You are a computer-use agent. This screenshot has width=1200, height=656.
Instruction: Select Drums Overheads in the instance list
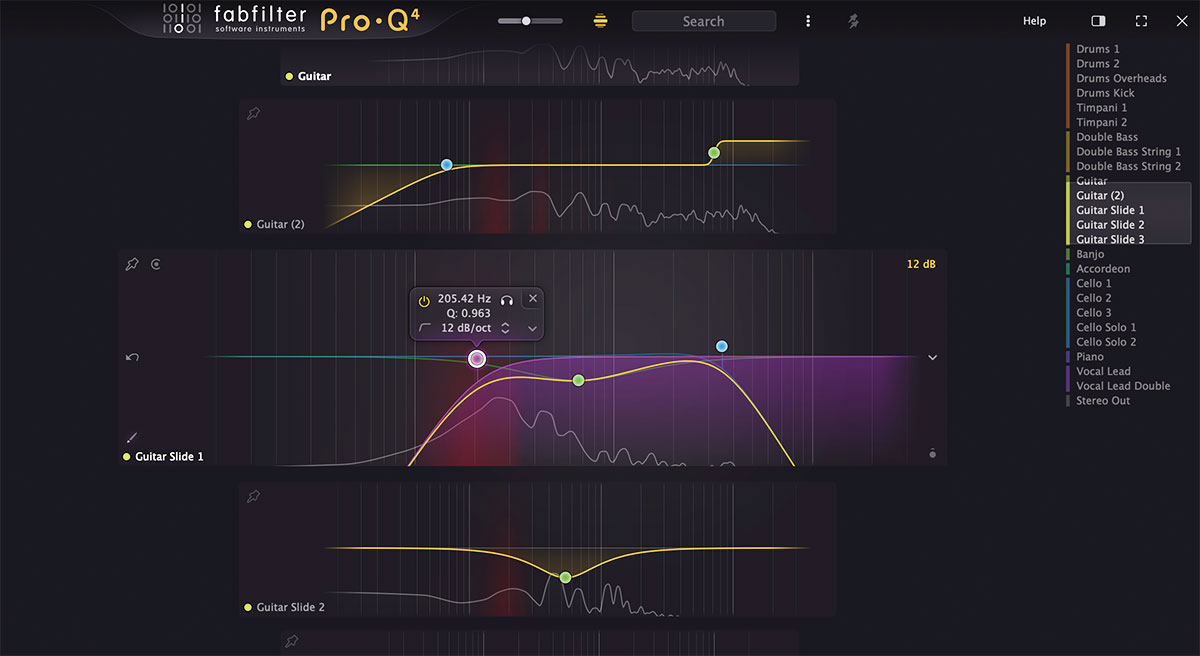pyautogui.click(x=1121, y=78)
